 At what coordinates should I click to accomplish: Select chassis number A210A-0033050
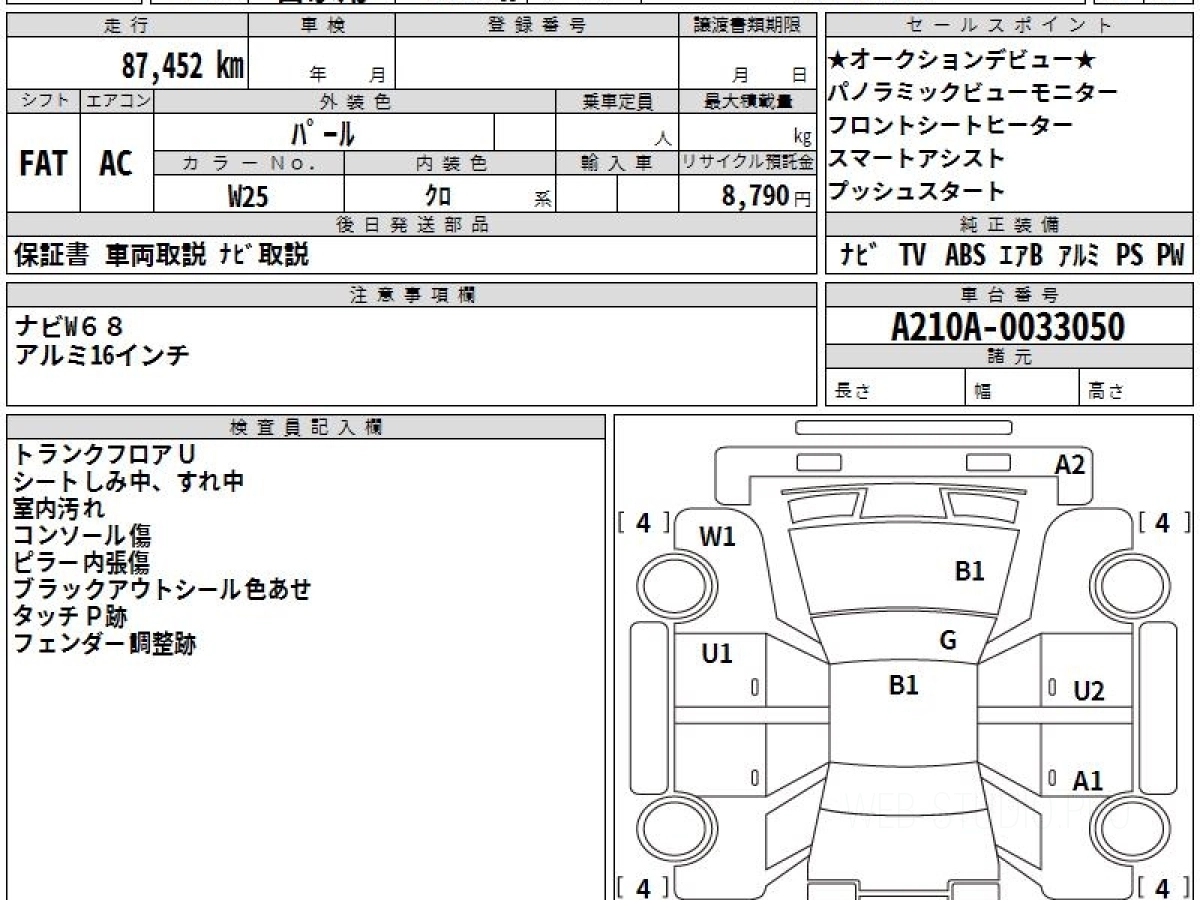1008,327
